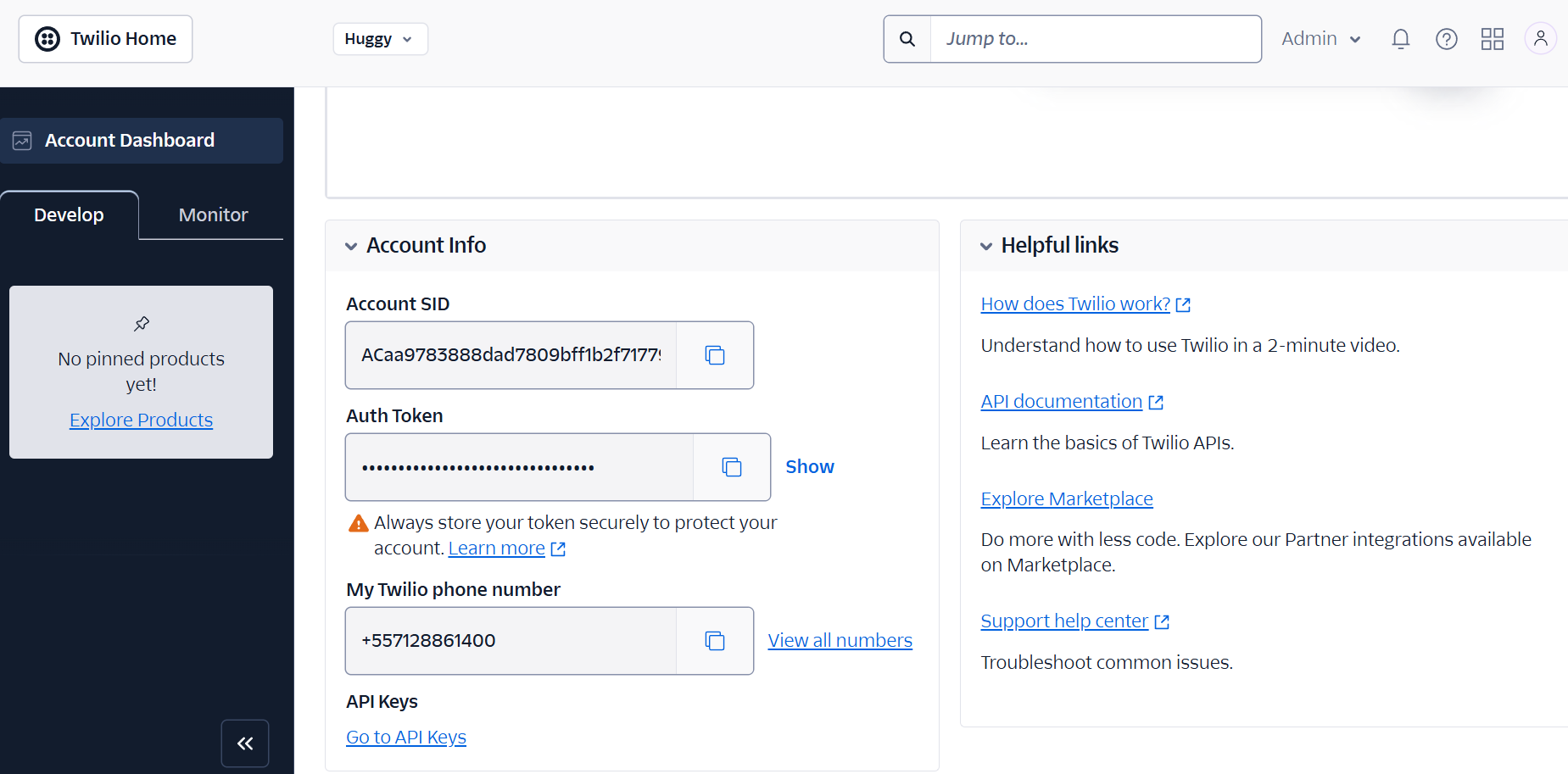Switch to the Monitor tab
The height and width of the screenshot is (774, 1568).
pyautogui.click(x=213, y=215)
